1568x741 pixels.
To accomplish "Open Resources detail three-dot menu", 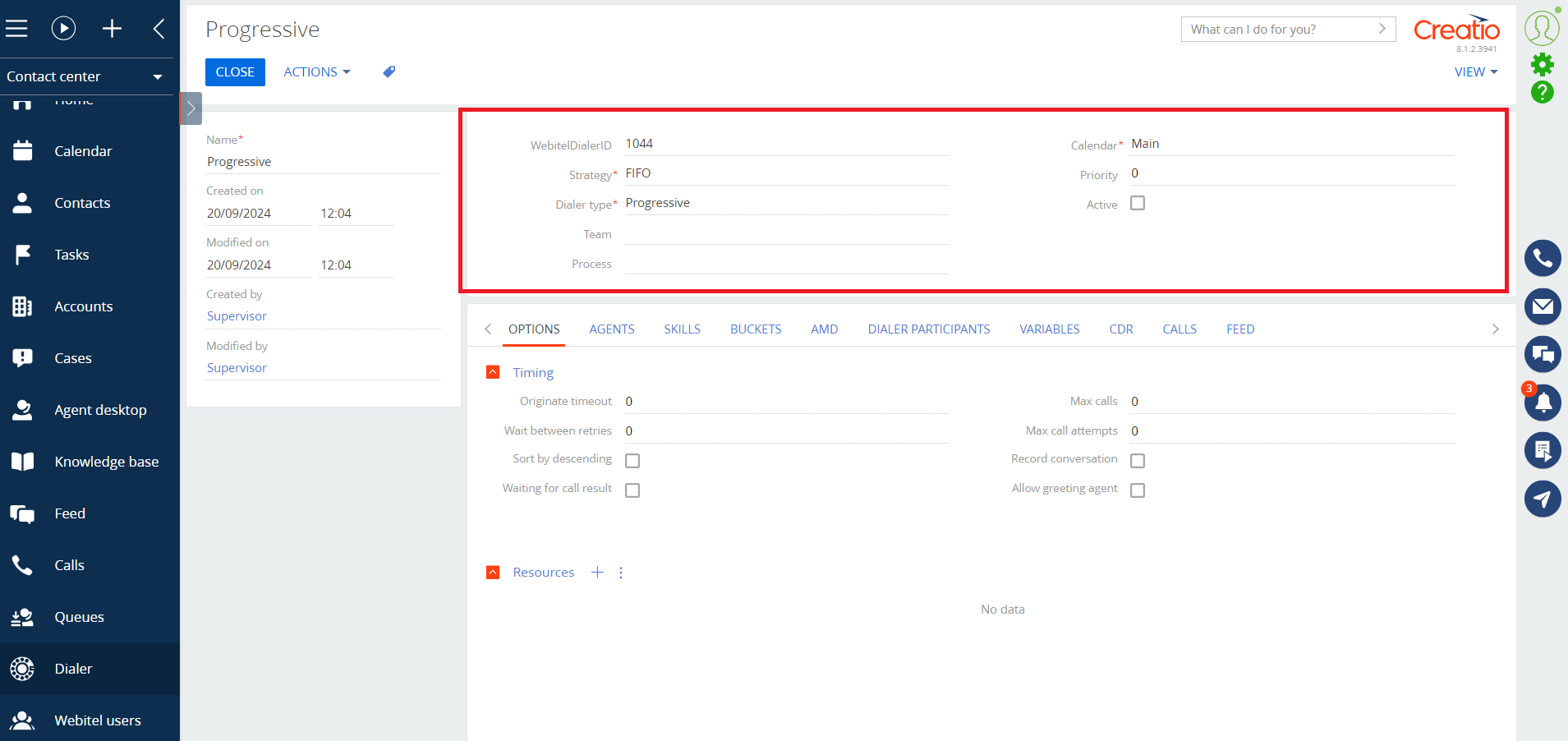I will pyautogui.click(x=621, y=573).
